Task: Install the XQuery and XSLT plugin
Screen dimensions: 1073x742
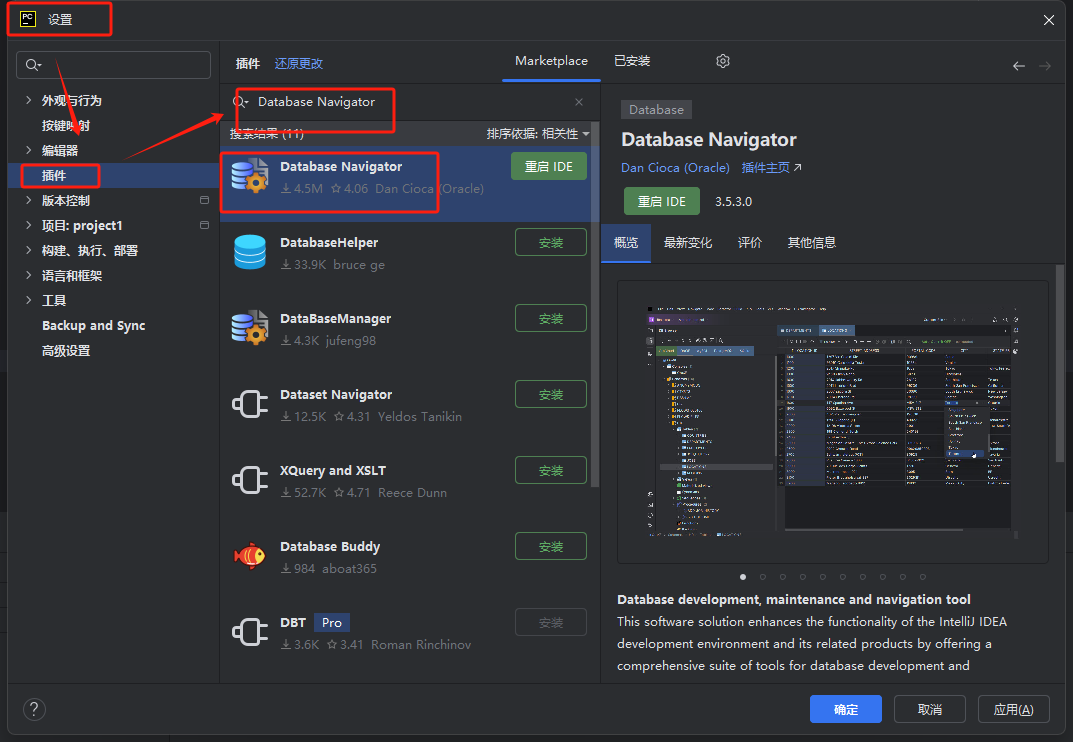Action: 551,470
